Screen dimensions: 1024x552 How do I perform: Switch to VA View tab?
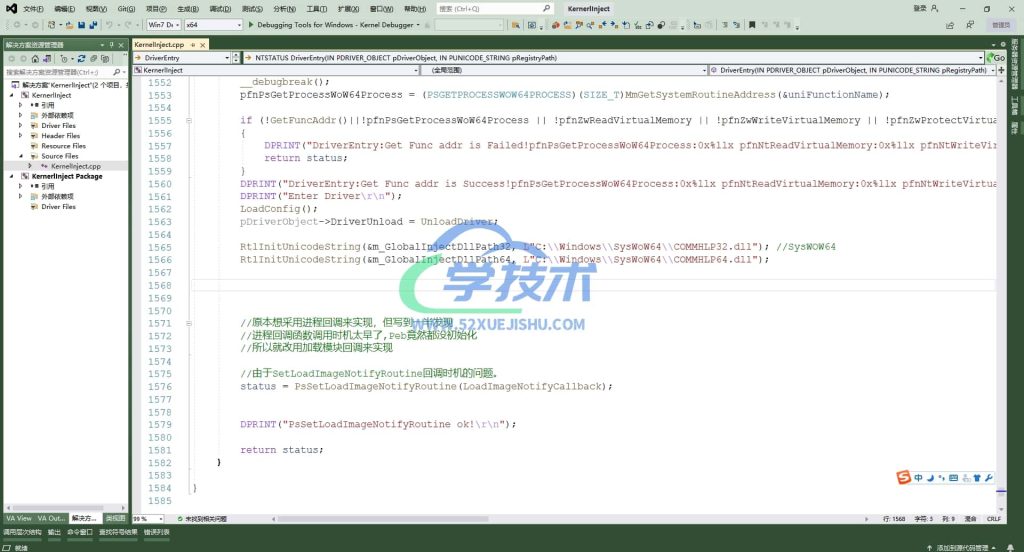point(18,518)
